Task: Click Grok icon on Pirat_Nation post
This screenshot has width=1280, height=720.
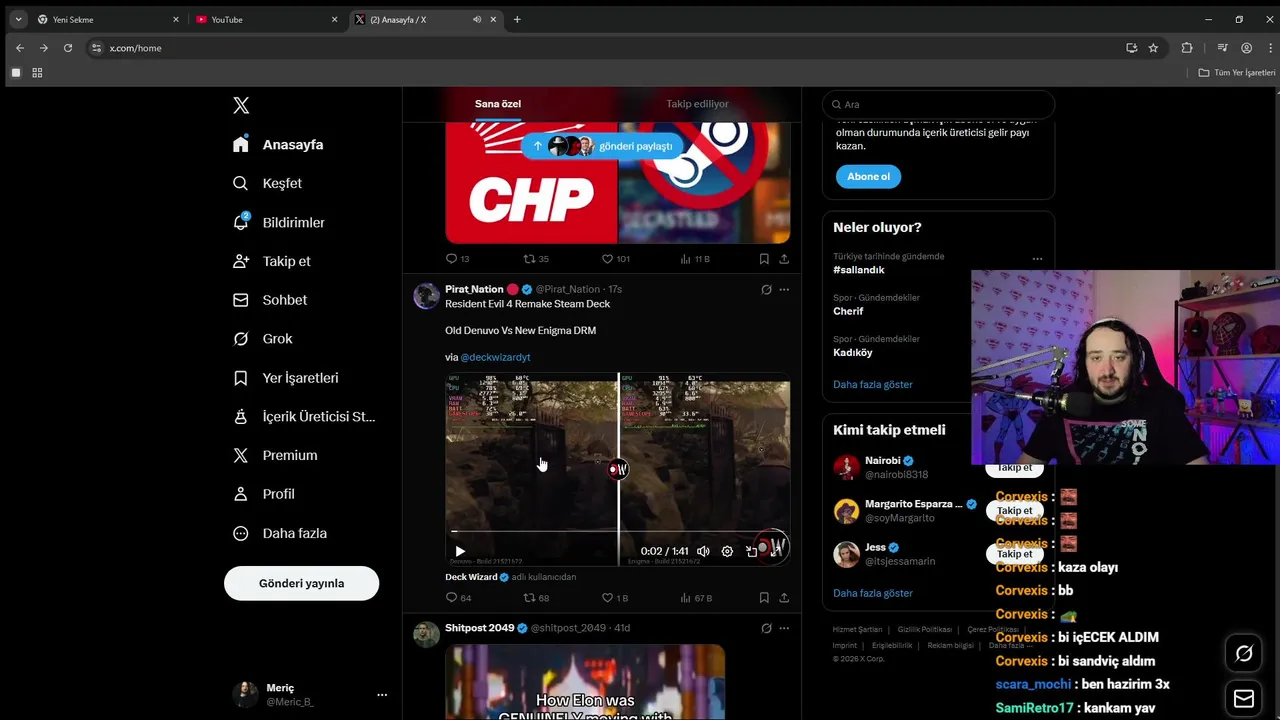Action: 766,290
